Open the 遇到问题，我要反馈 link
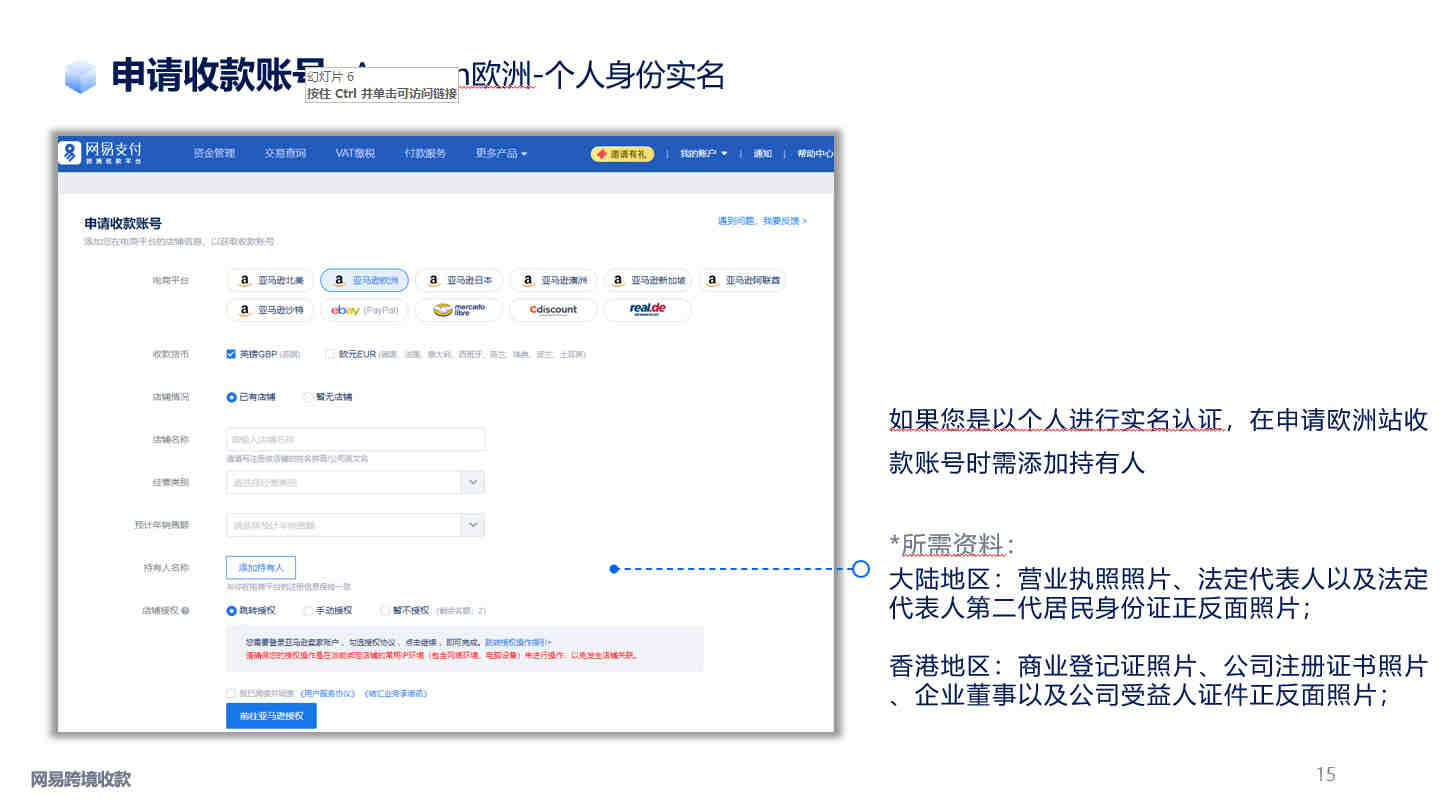1443x808 pixels. point(762,221)
